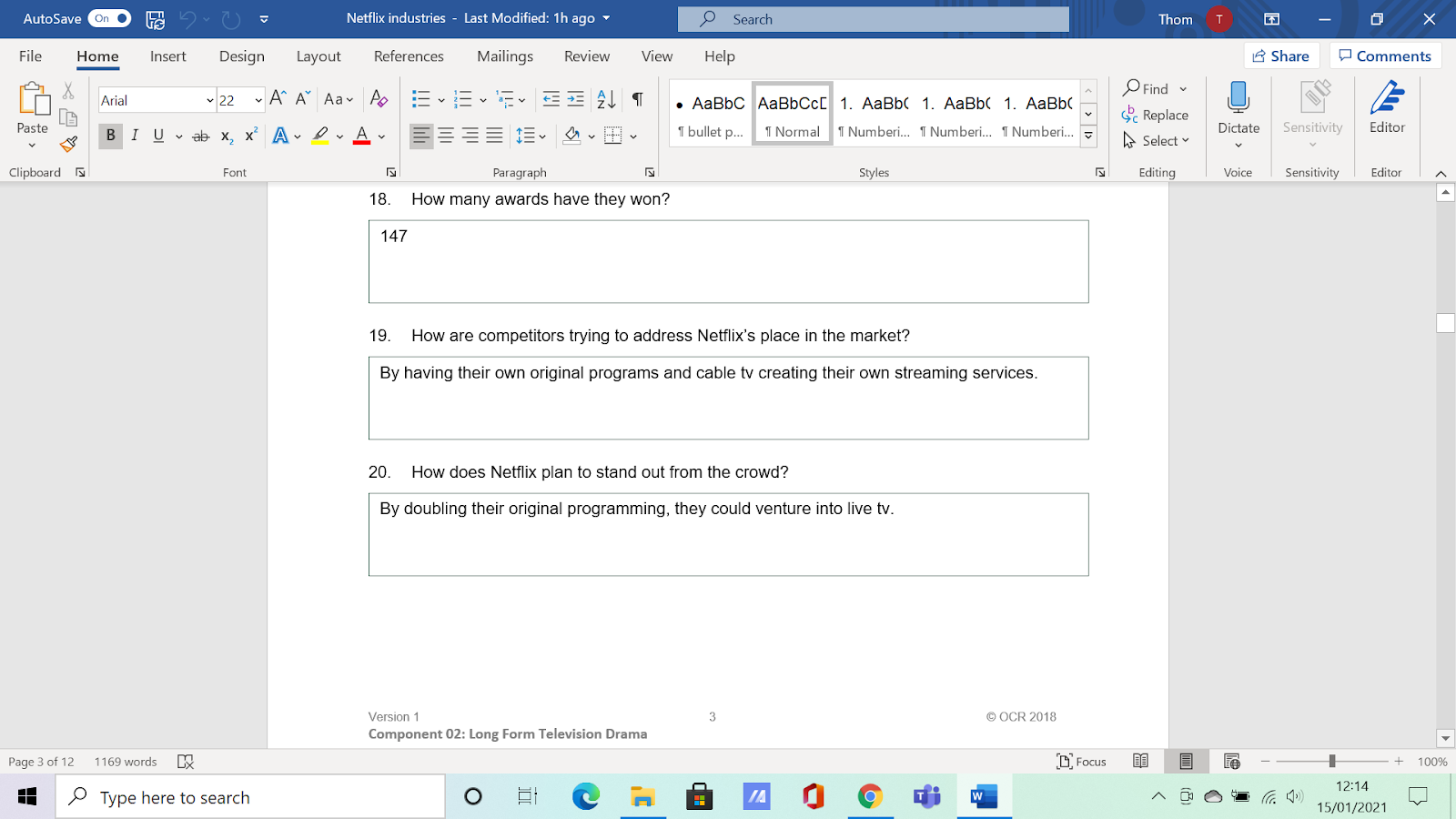Click the Find button
Viewport: 1456px width, 819px height.
1146,88
